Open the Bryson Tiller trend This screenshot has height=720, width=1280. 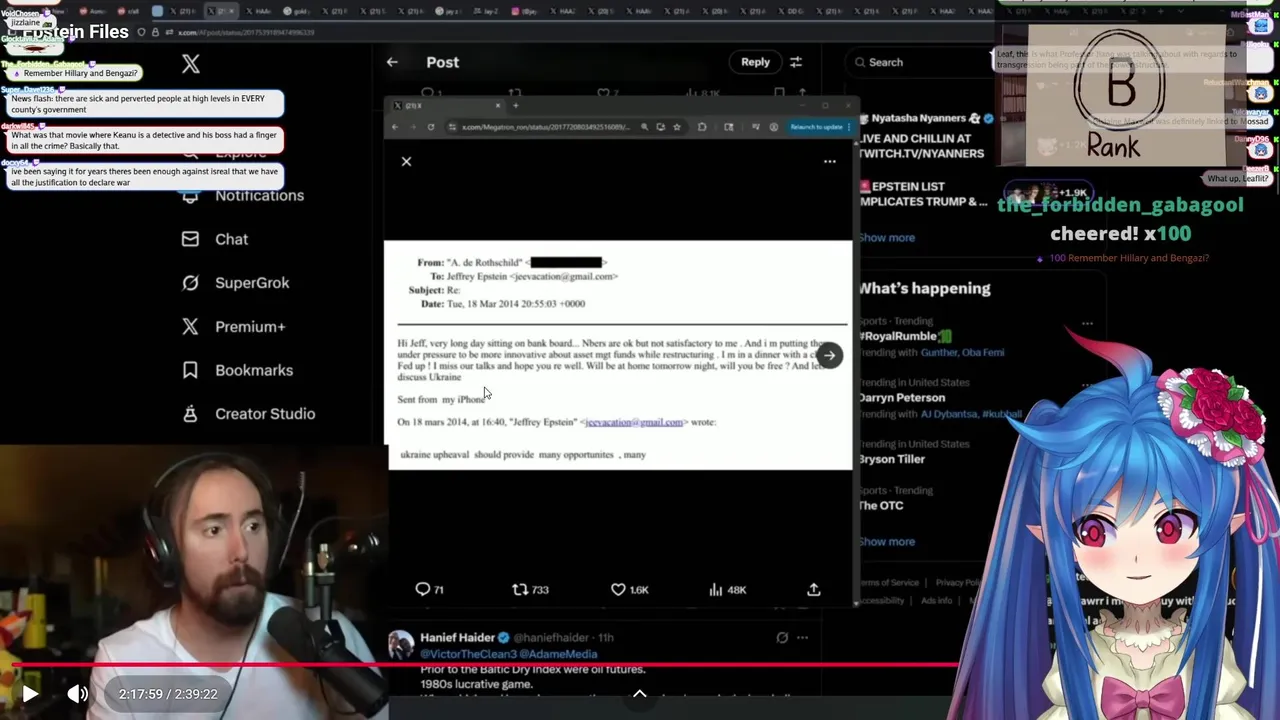[891, 459]
